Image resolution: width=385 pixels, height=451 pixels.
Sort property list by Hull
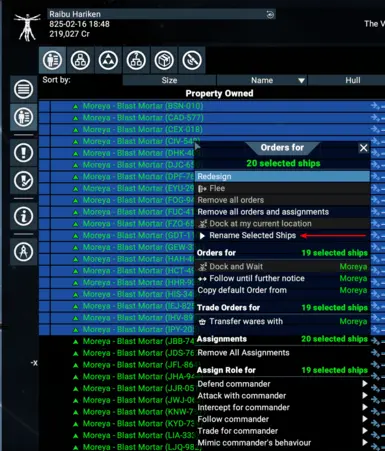(347, 80)
